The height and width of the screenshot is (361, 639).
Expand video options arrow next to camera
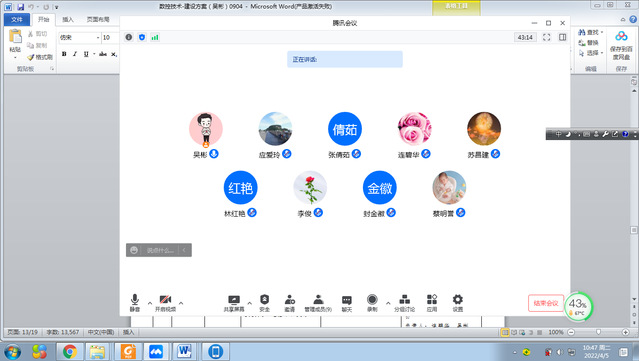(181, 303)
